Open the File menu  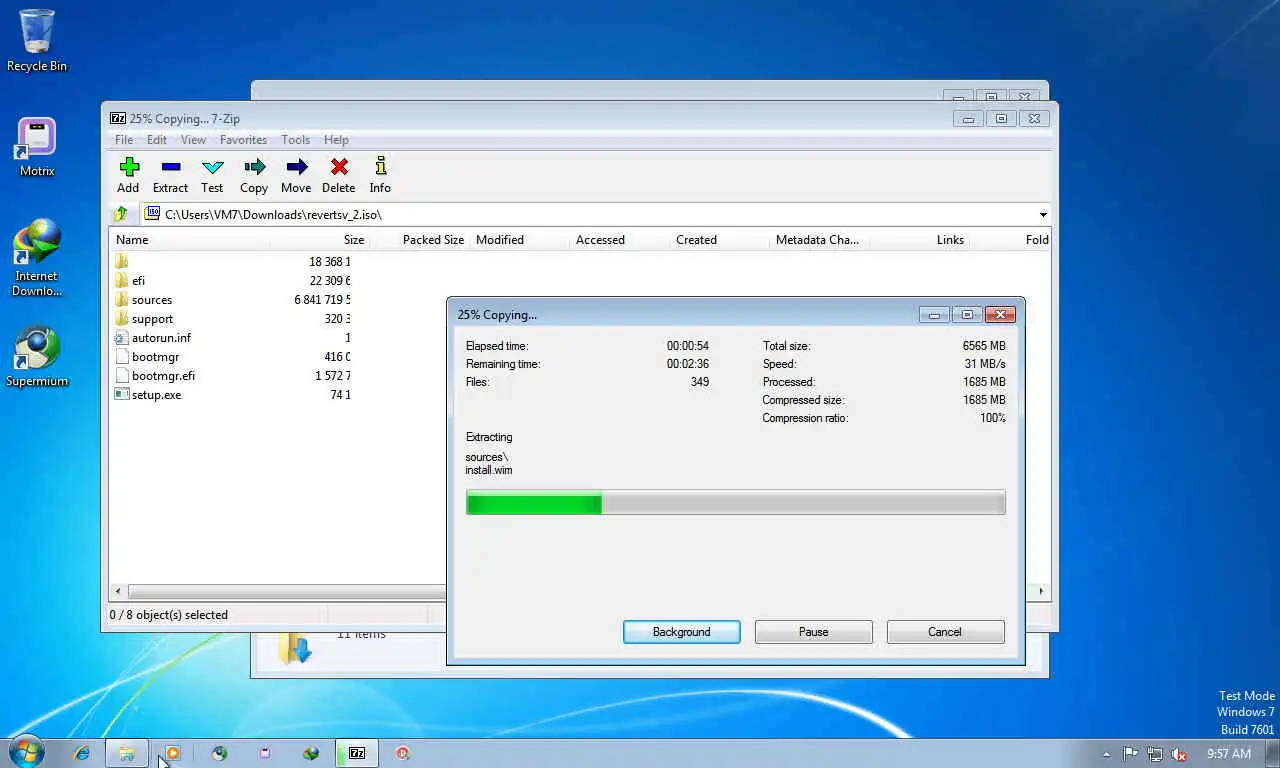tap(124, 140)
